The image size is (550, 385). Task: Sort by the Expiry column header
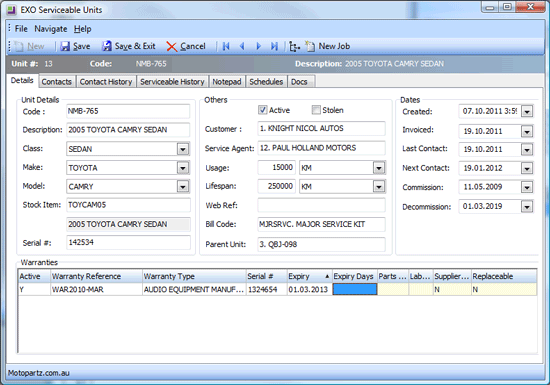pyautogui.click(x=309, y=276)
